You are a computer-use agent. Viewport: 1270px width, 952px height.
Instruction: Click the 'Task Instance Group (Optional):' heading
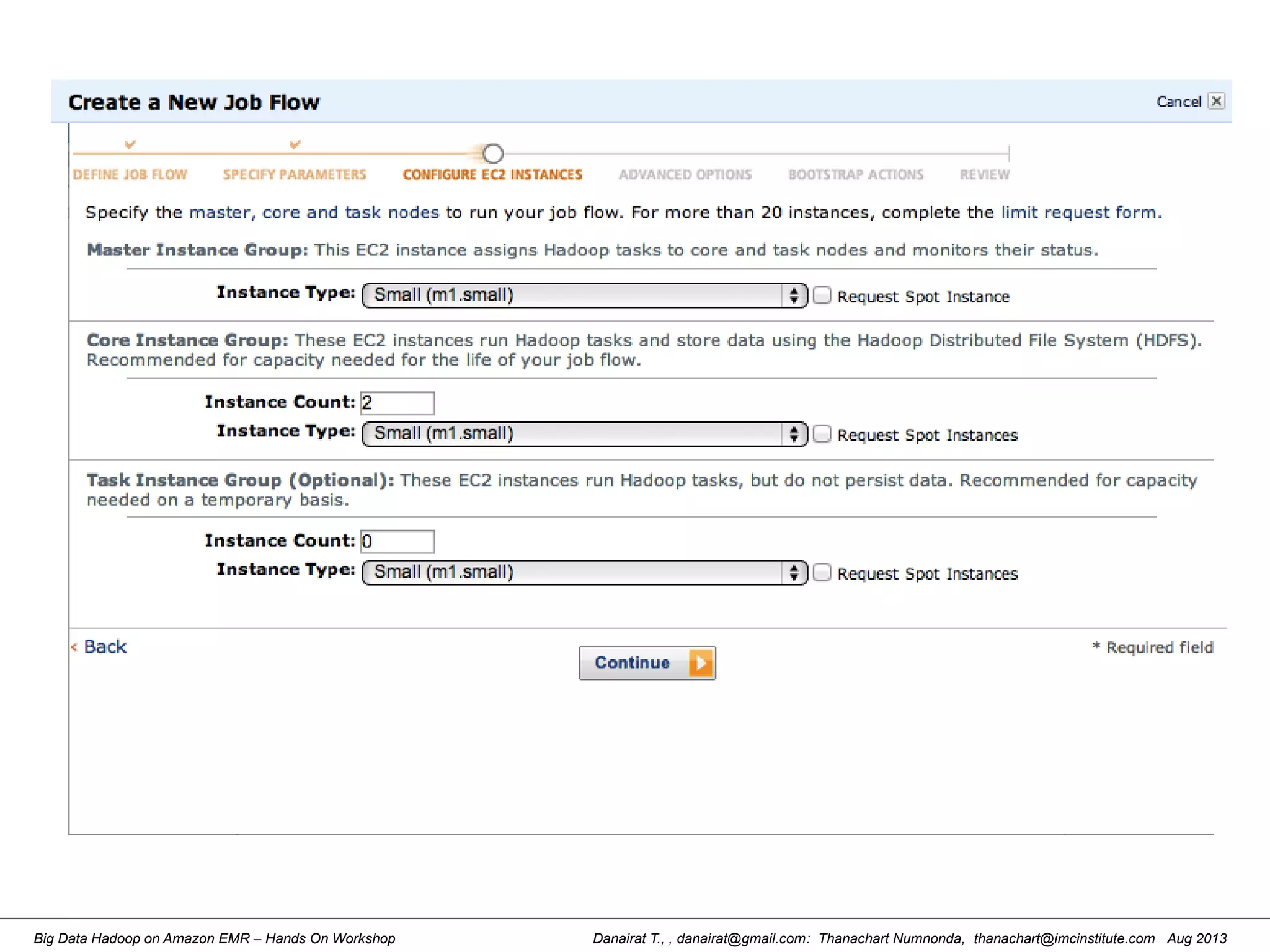[240, 480]
